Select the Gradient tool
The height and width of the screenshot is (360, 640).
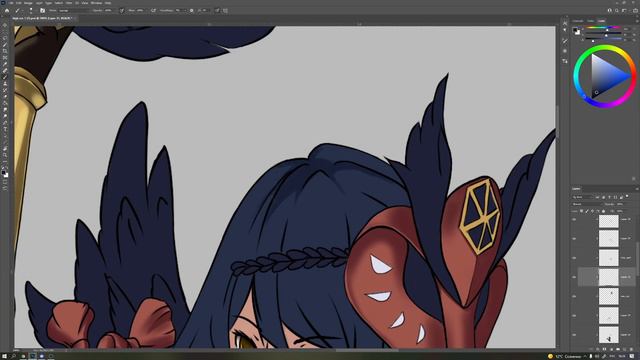[x=5, y=102]
